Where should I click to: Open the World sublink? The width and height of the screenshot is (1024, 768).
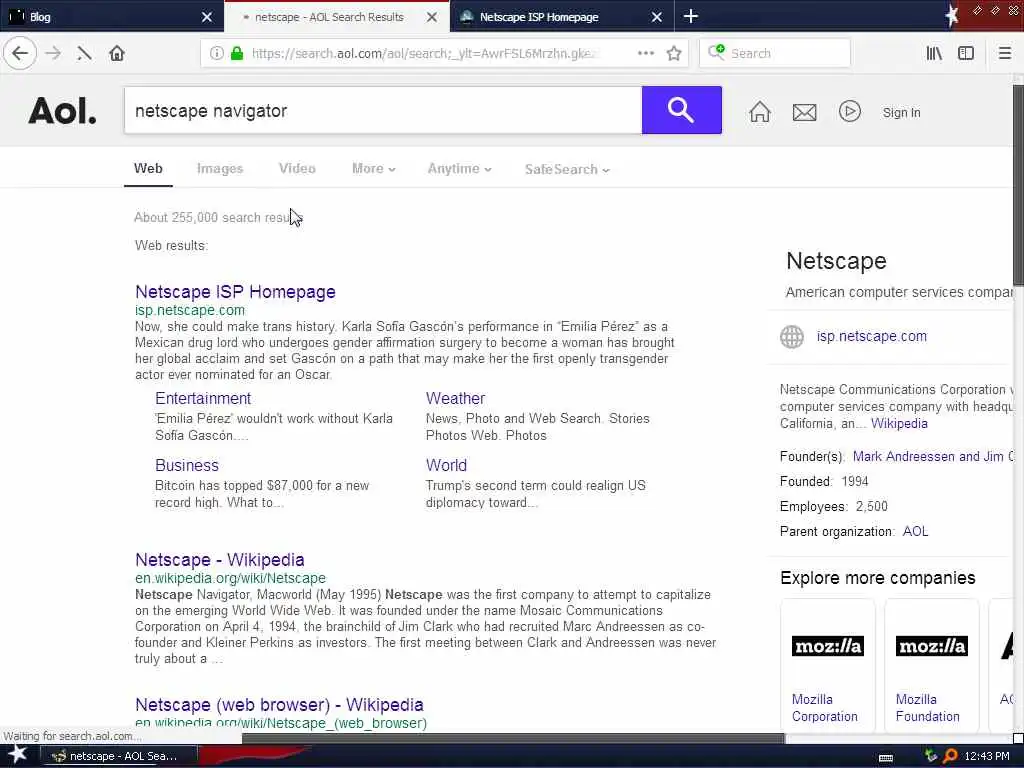[446, 466]
